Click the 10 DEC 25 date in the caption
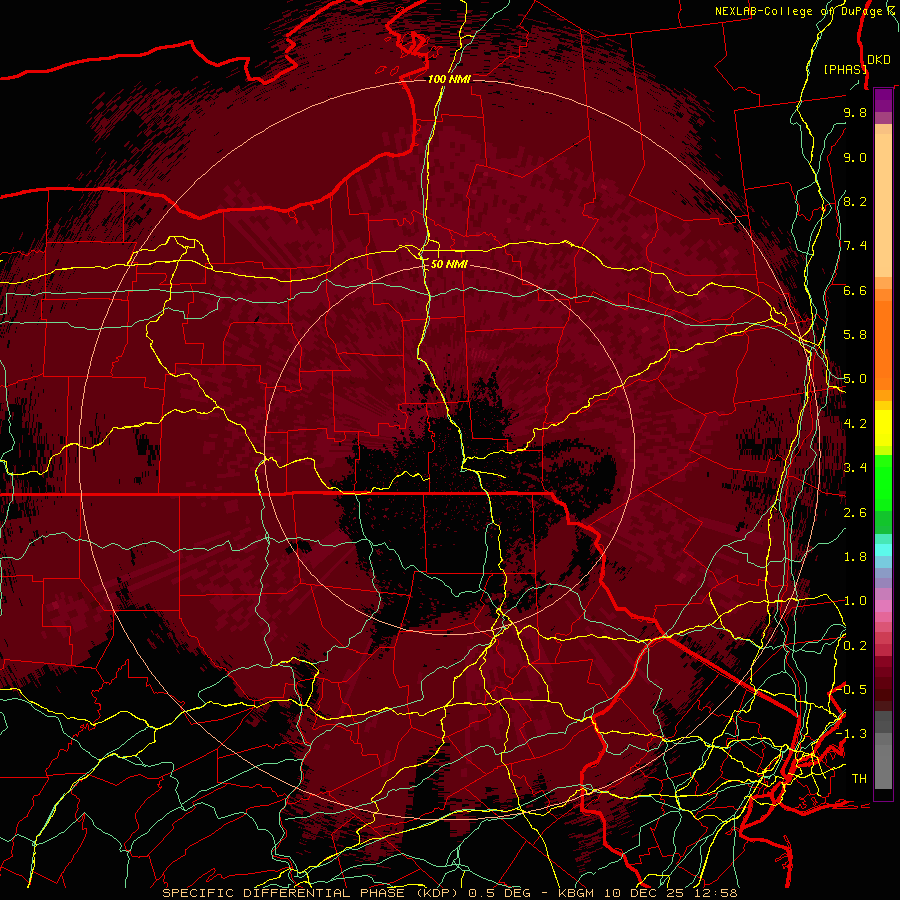The image size is (900, 900). pos(646,893)
